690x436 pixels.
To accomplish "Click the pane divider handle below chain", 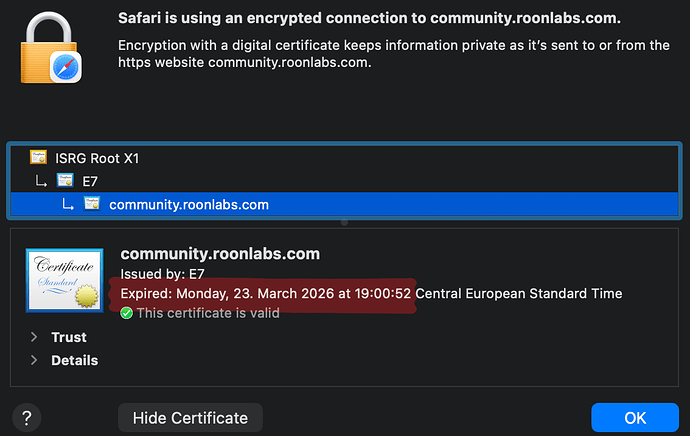I will pos(344,222).
